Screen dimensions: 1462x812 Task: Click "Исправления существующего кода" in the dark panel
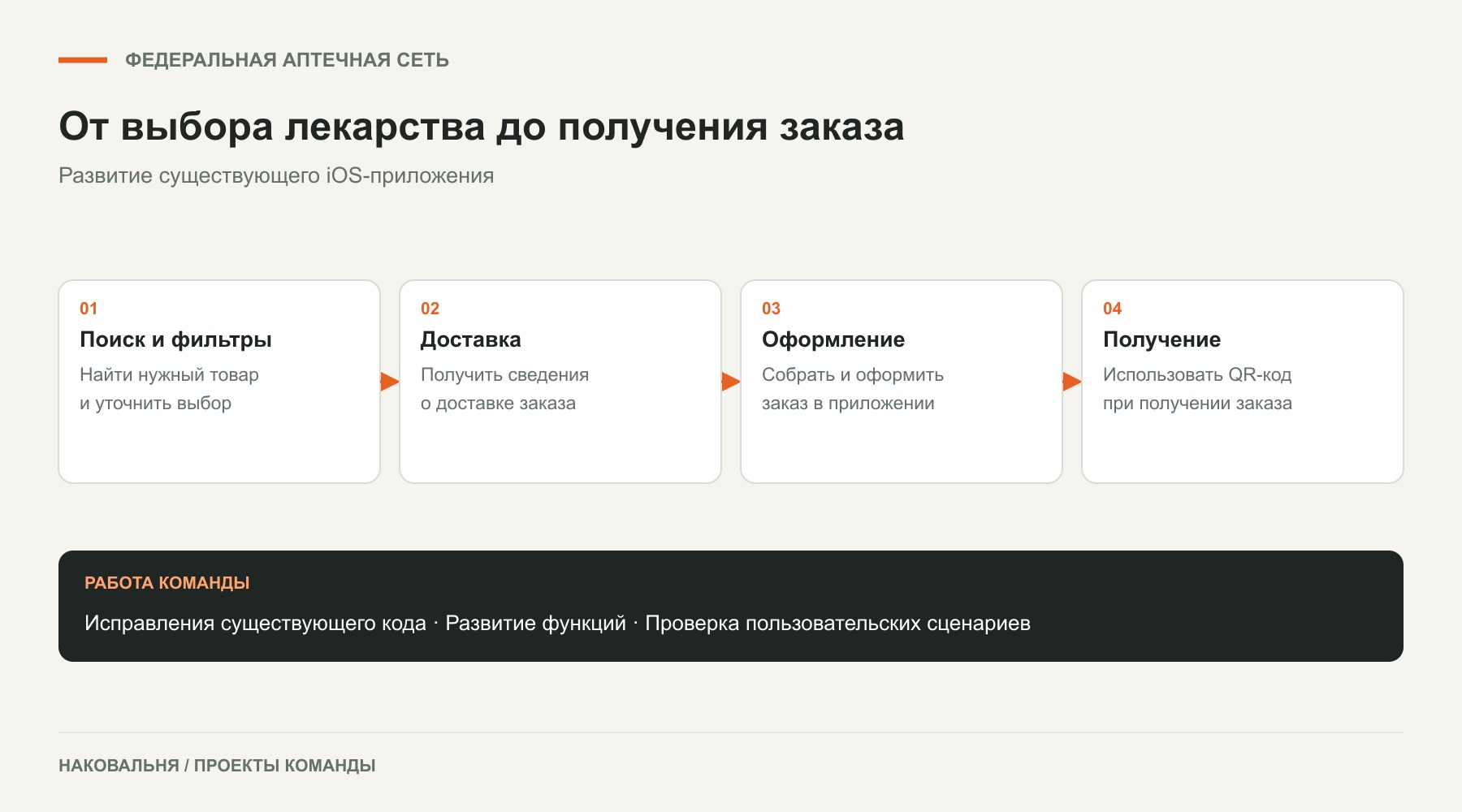[255, 624]
